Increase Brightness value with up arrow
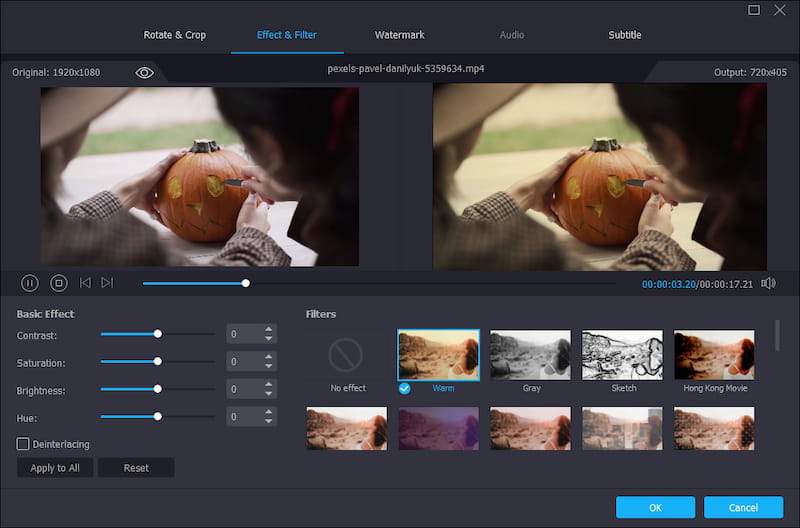 268,384
